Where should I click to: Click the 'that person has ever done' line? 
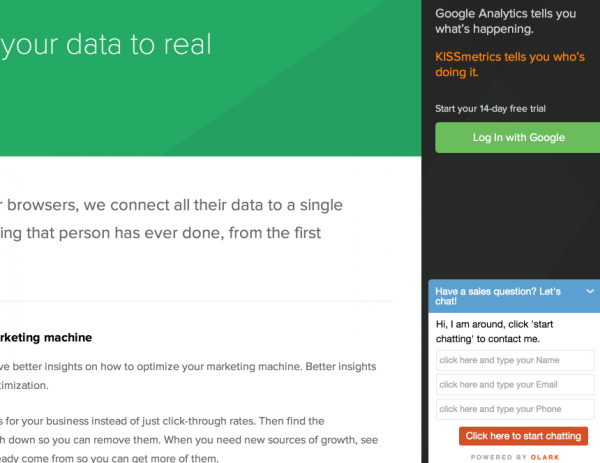point(160,233)
